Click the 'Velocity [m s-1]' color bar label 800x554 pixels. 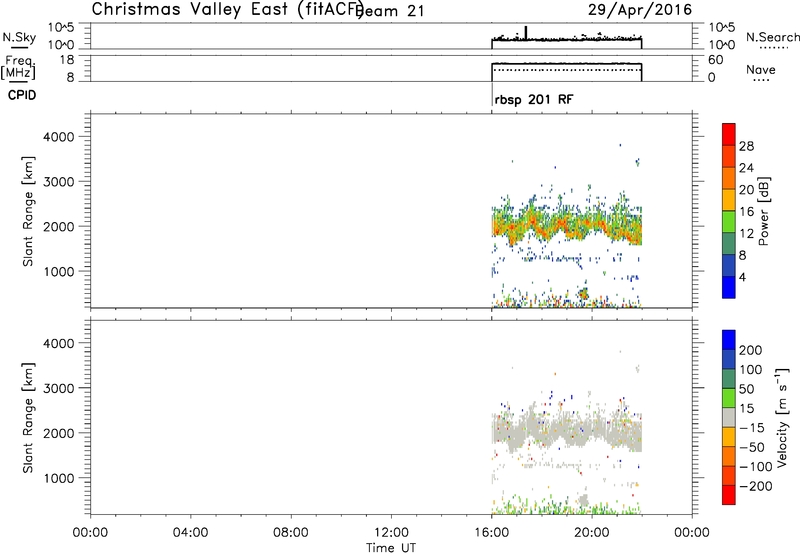pos(782,417)
